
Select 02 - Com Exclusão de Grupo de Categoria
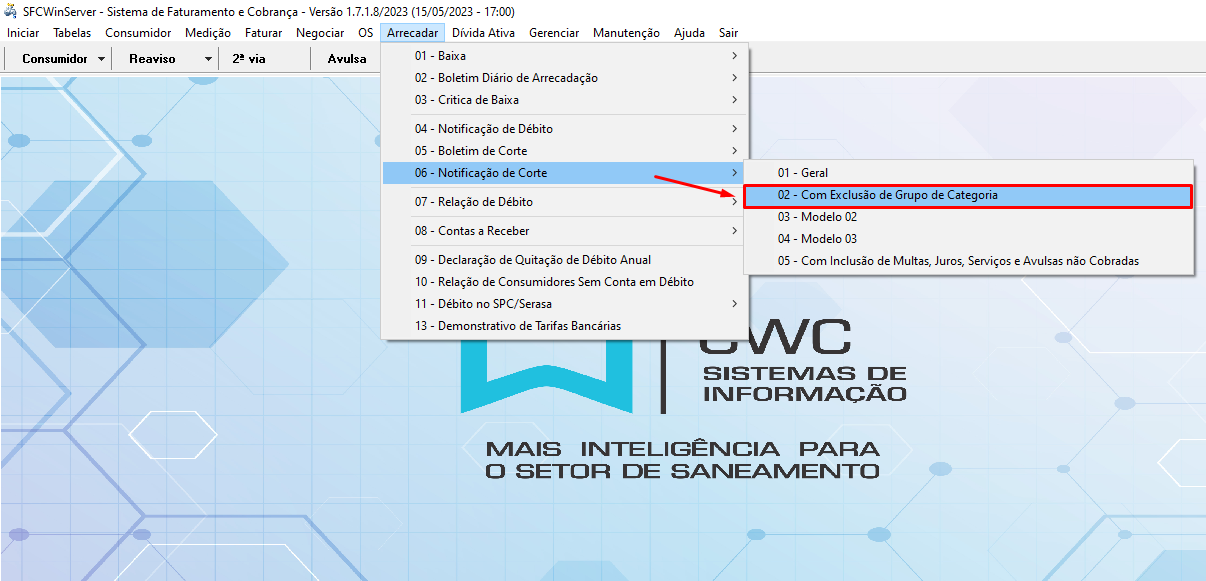click(888, 195)
